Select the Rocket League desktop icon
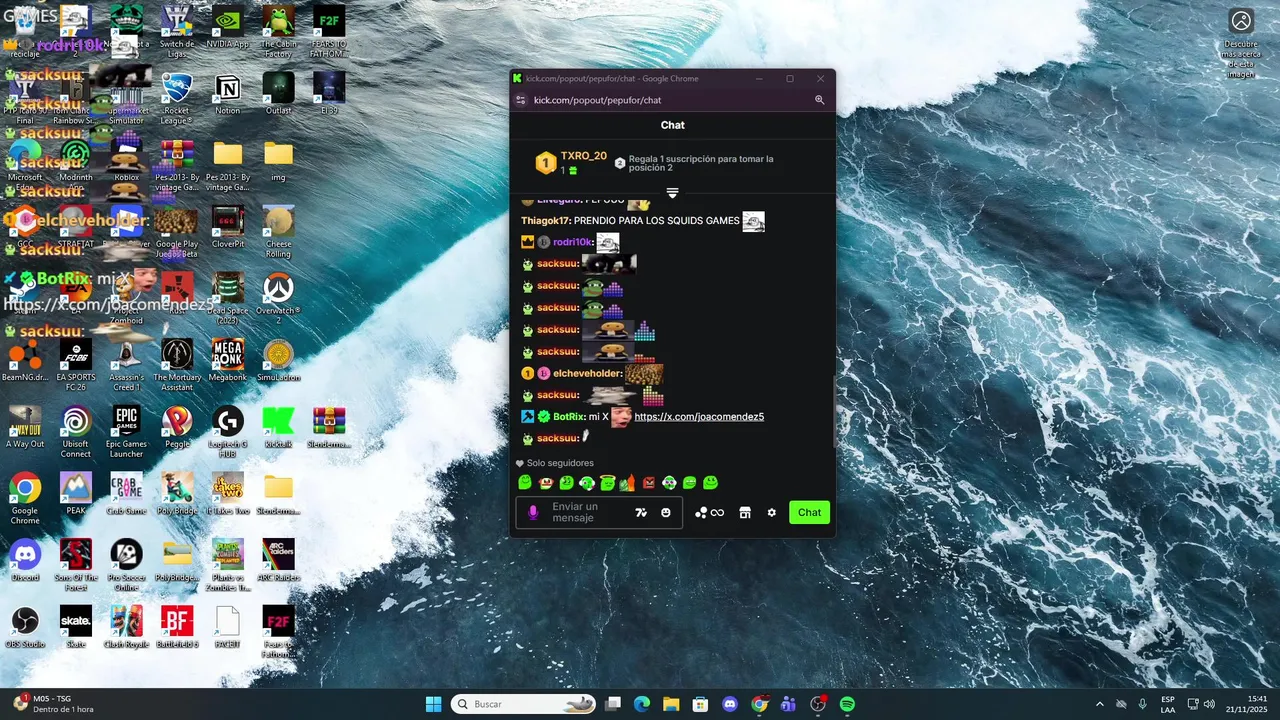The height and width of the screenshot is (720, 1280). (177, 98)
